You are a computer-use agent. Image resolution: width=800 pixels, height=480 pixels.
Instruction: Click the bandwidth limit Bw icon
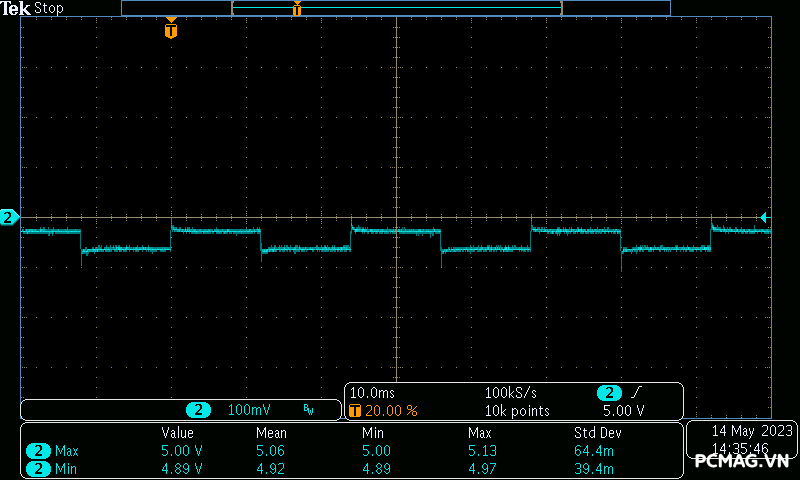tap(308, 410)
